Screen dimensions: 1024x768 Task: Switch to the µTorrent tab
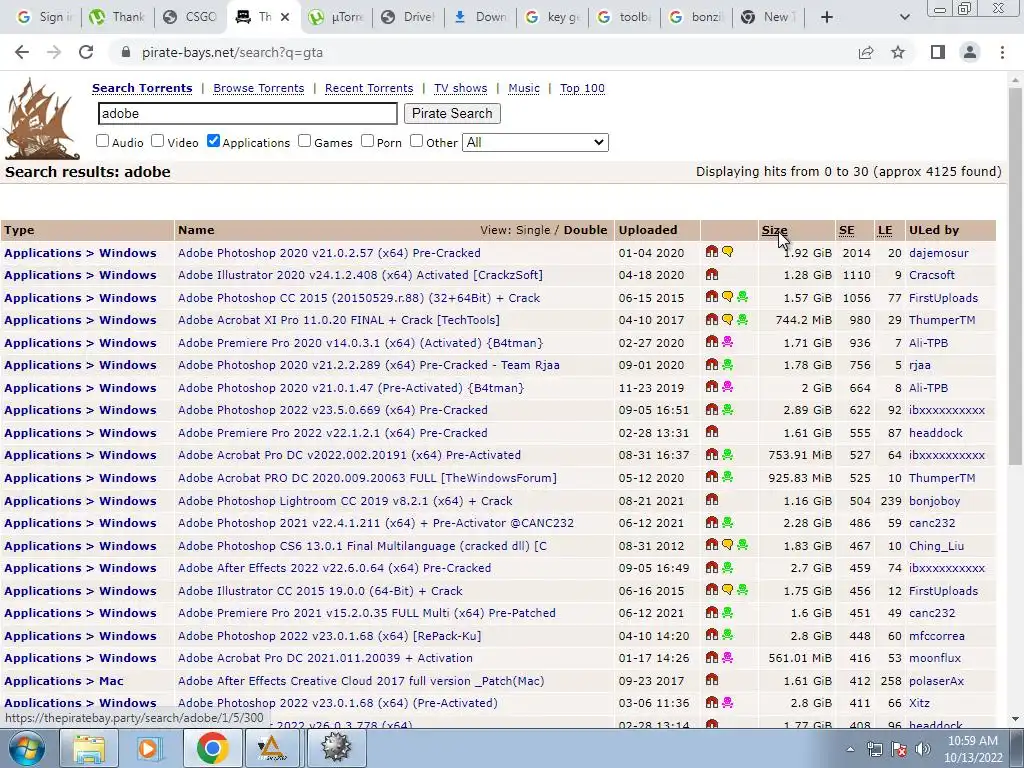(x=336, y=17)
